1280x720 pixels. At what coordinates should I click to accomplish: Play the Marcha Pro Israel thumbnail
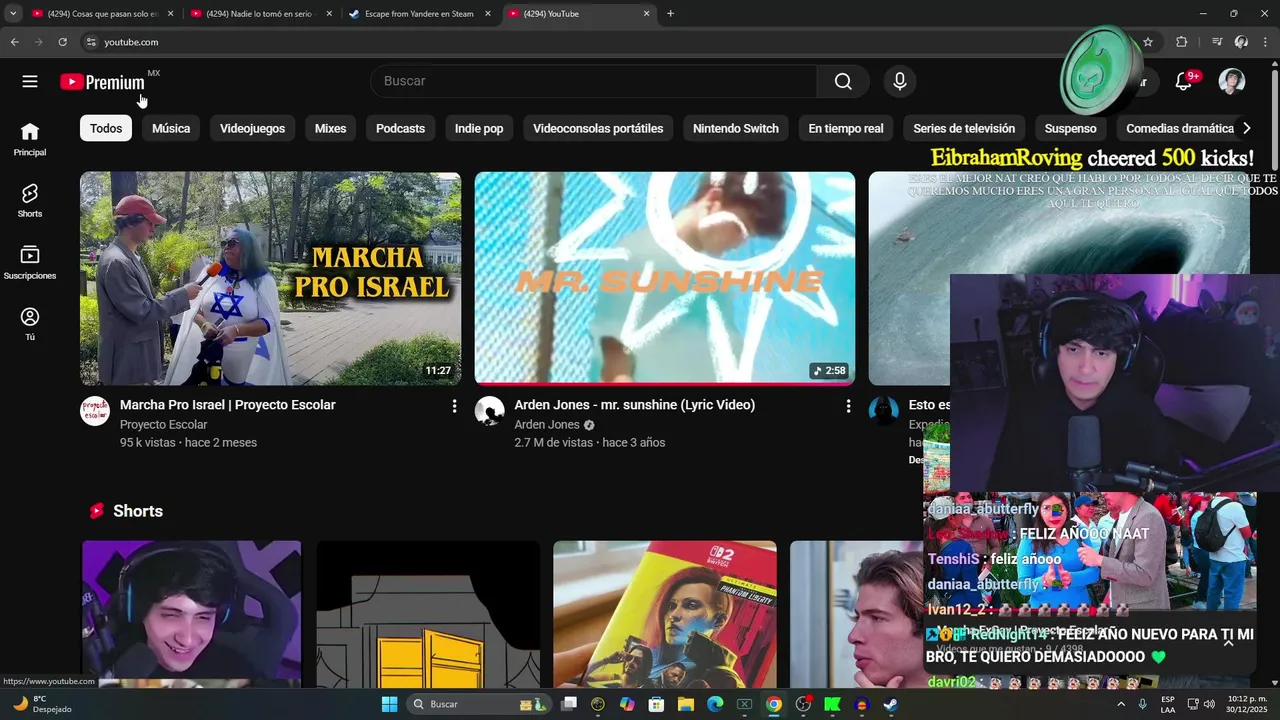270,278
